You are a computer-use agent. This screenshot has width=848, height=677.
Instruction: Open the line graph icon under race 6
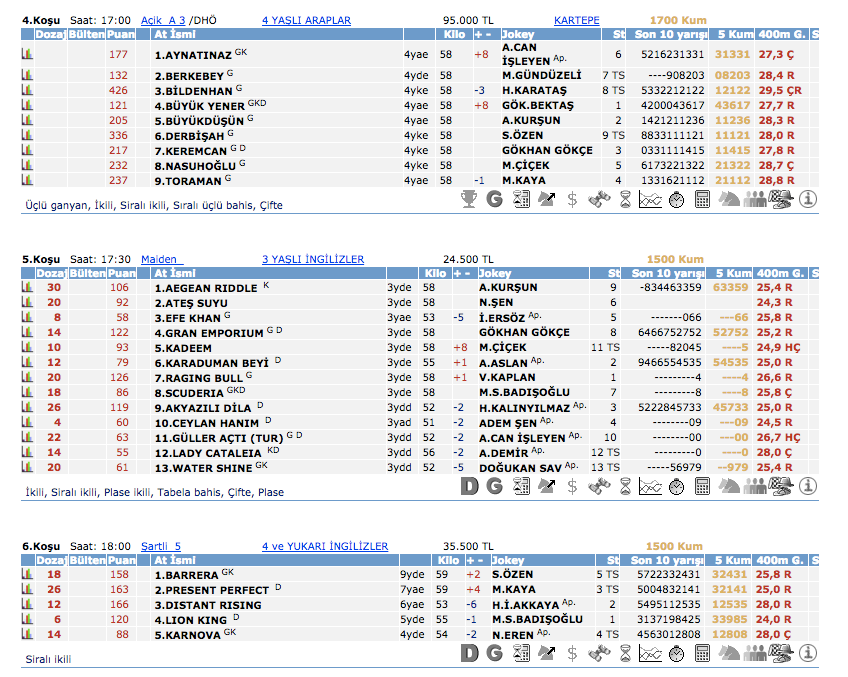click(650, 653)
